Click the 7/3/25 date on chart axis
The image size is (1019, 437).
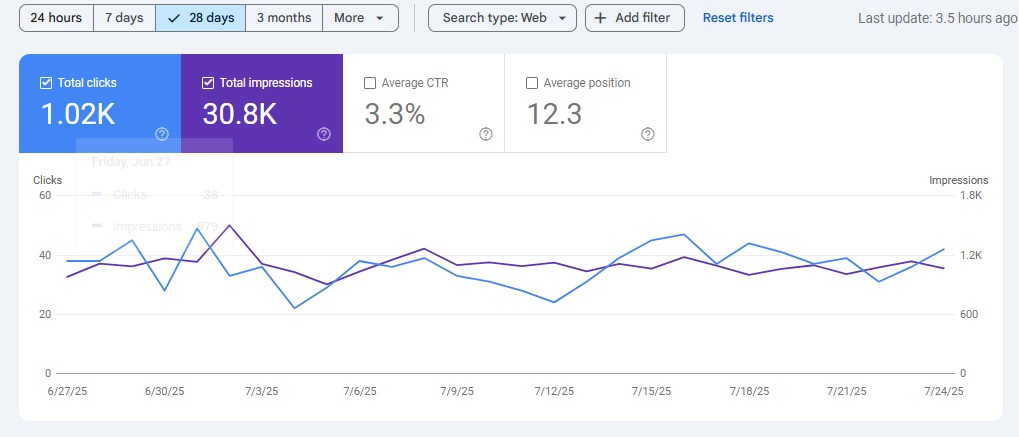coord(262,392)
